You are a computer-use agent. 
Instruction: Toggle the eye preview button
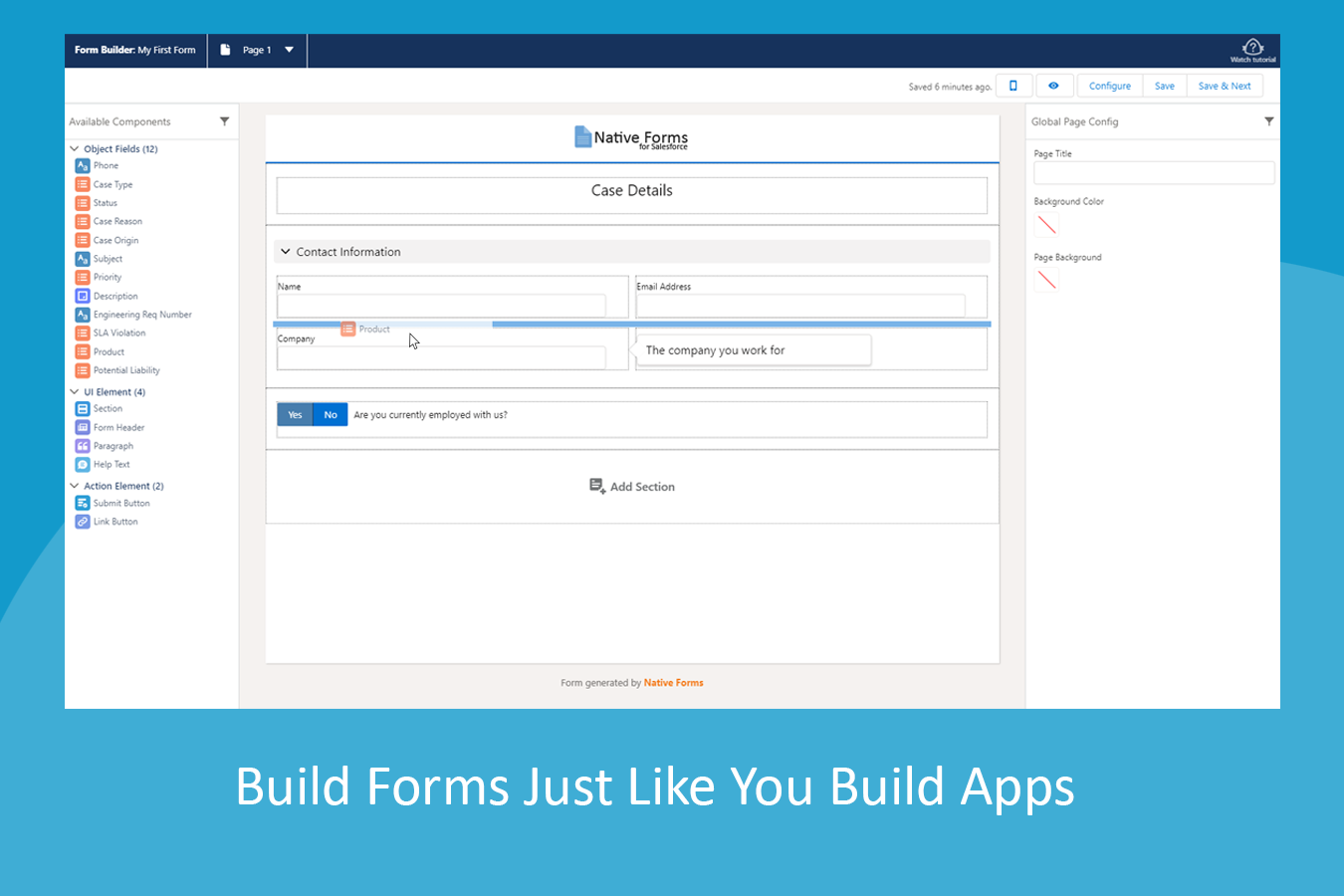click(x=1053, y=86)
